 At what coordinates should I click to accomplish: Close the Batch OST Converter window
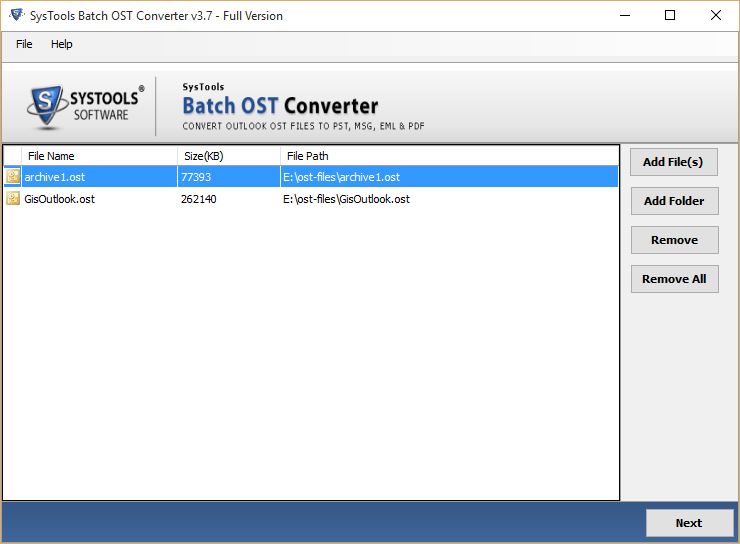click(715, 16)
